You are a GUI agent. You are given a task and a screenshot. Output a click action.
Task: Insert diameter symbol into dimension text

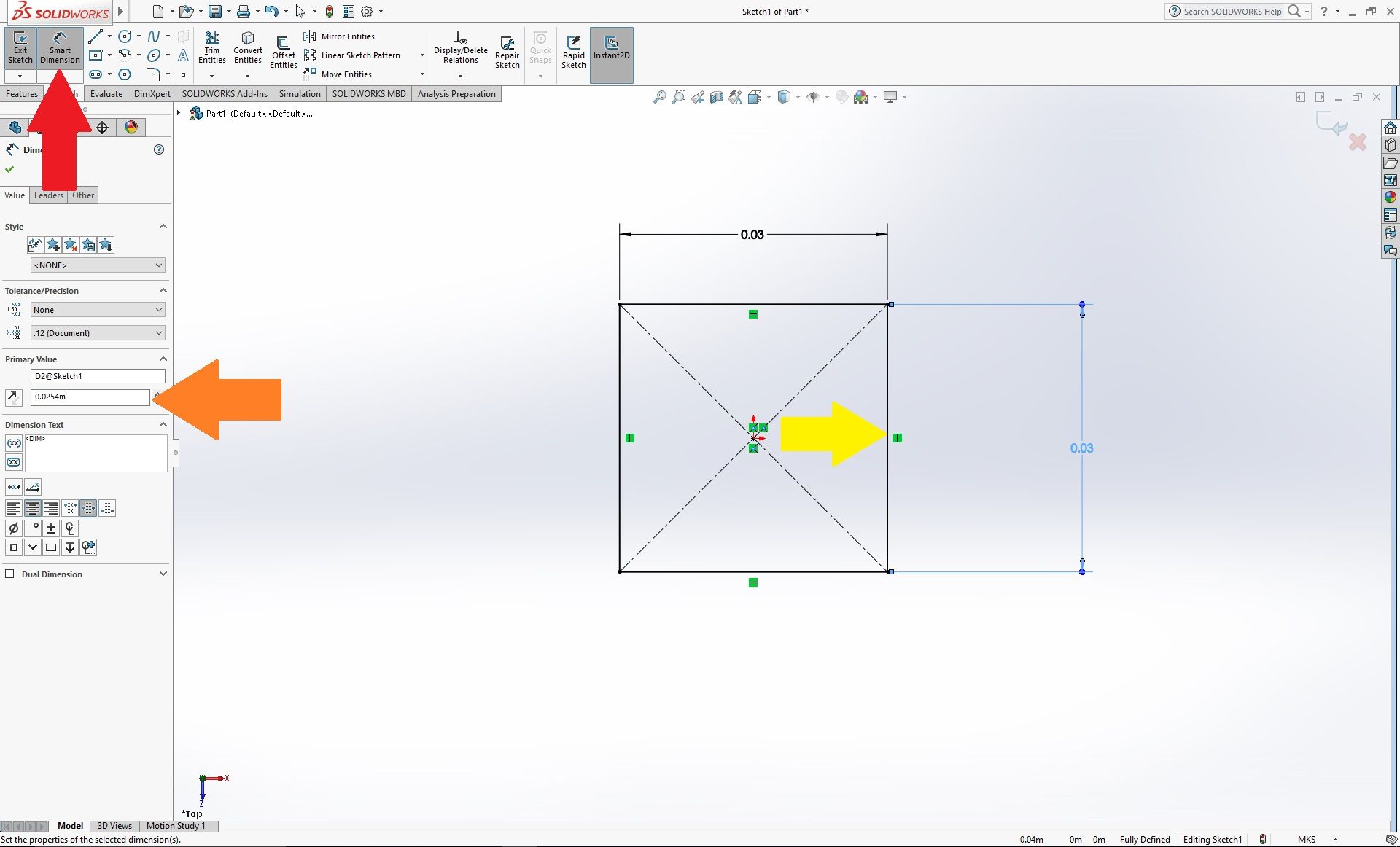click(13, 528)
